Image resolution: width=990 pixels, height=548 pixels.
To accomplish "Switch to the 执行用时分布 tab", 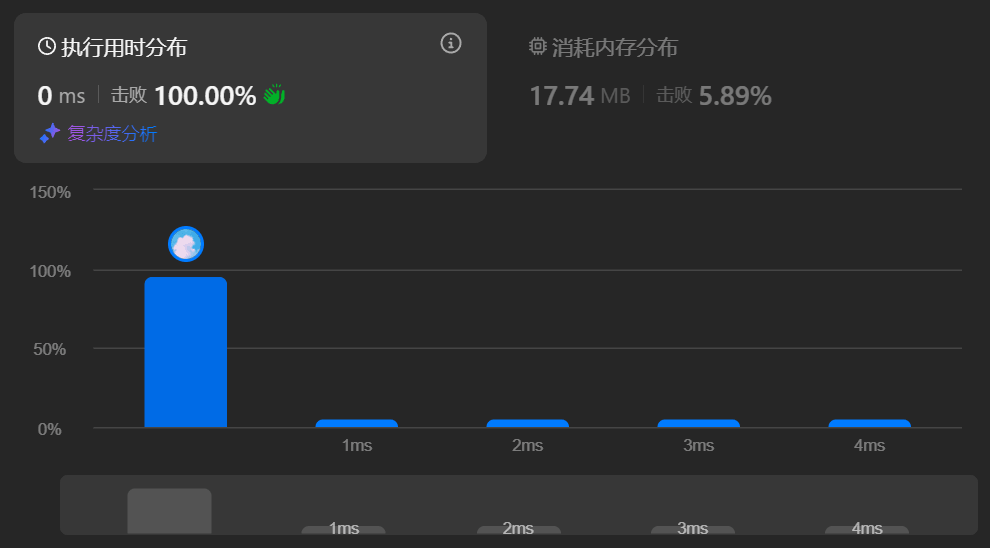I will (123, 47).
